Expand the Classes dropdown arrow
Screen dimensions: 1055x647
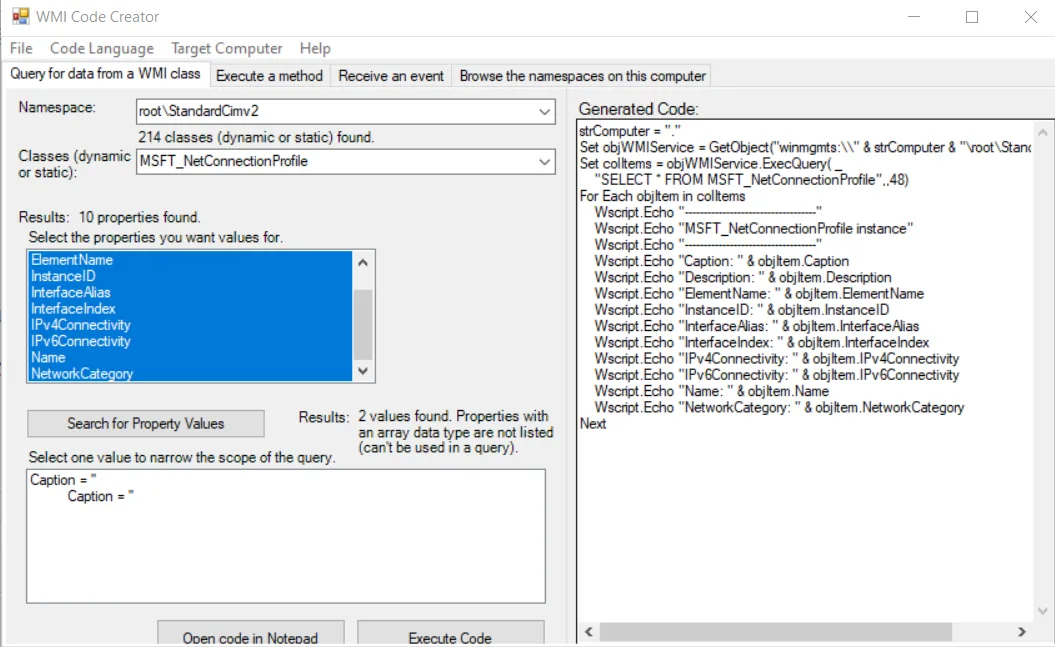[x=544, y=161]
